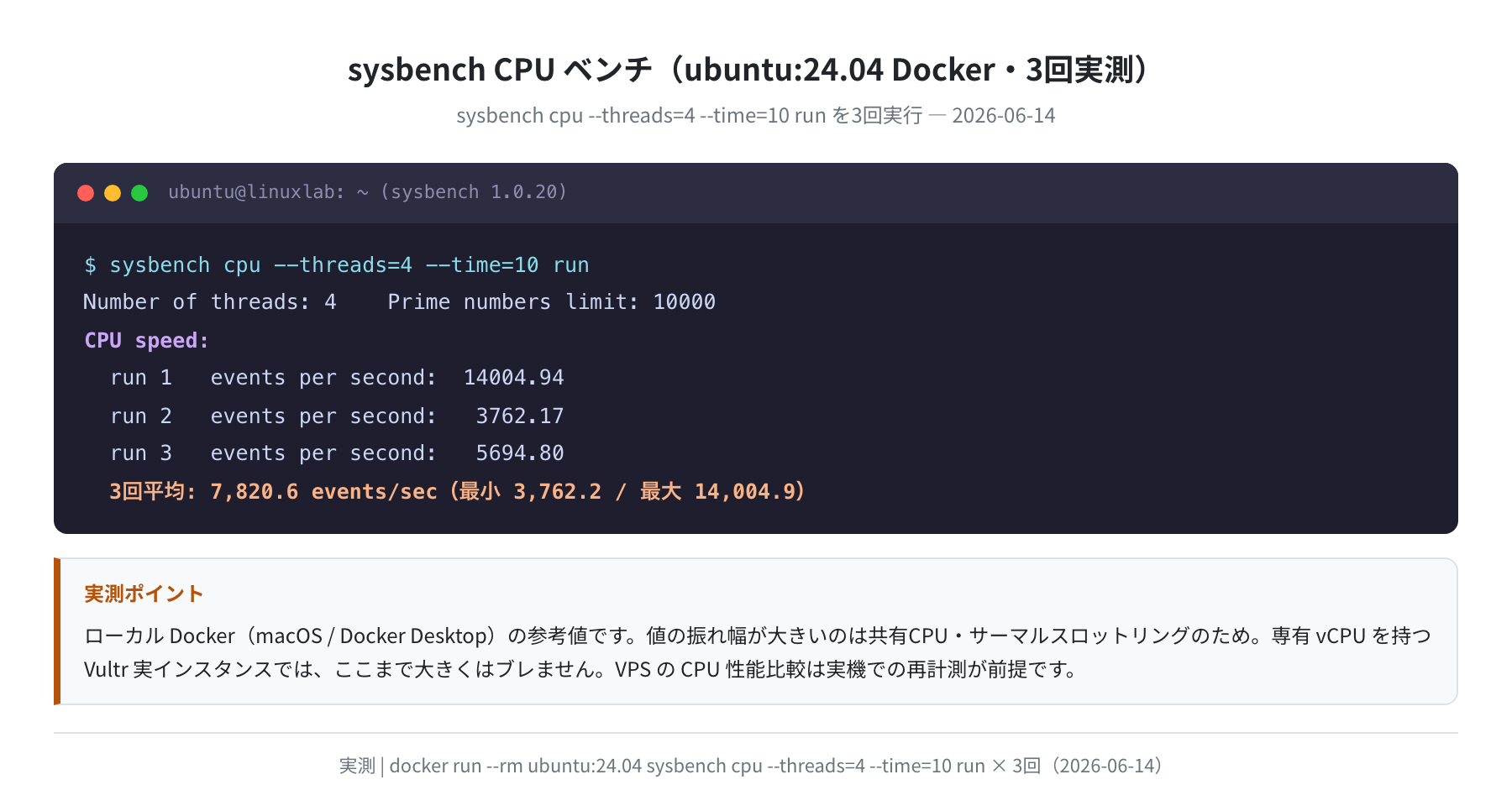Click the subtitle line dated 2026-06-14
This screenshot has width=1512, height=811.
click(755, 115)
